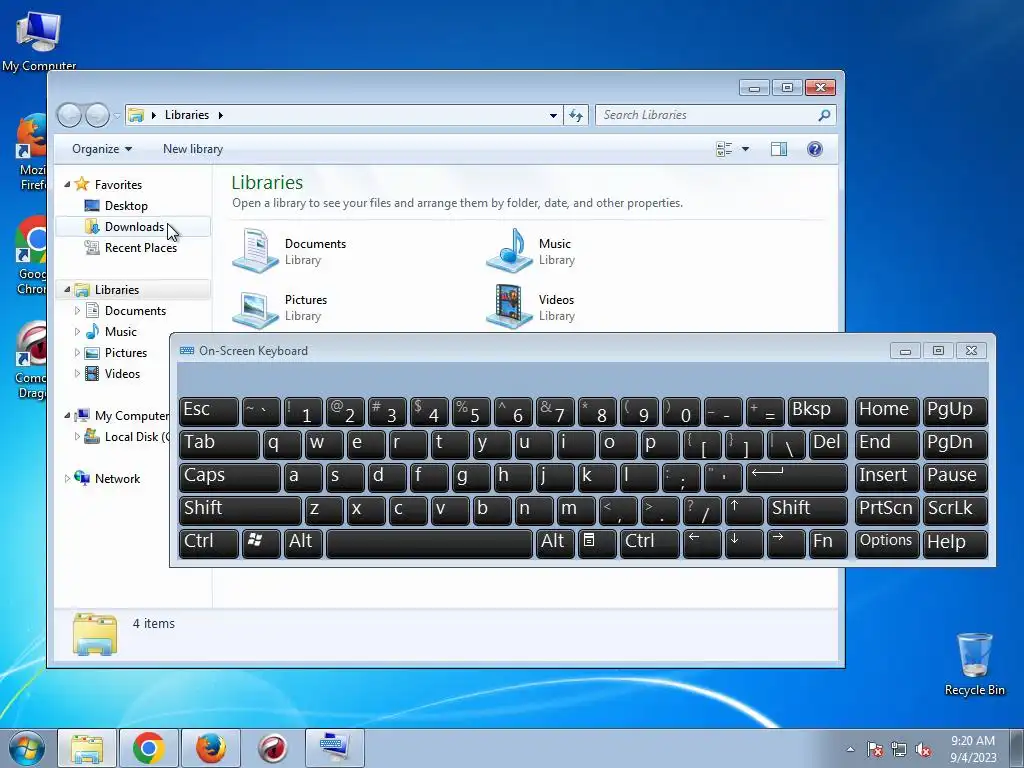
Task: Open the view options dropdown arrow
Action: coord(745,149)
